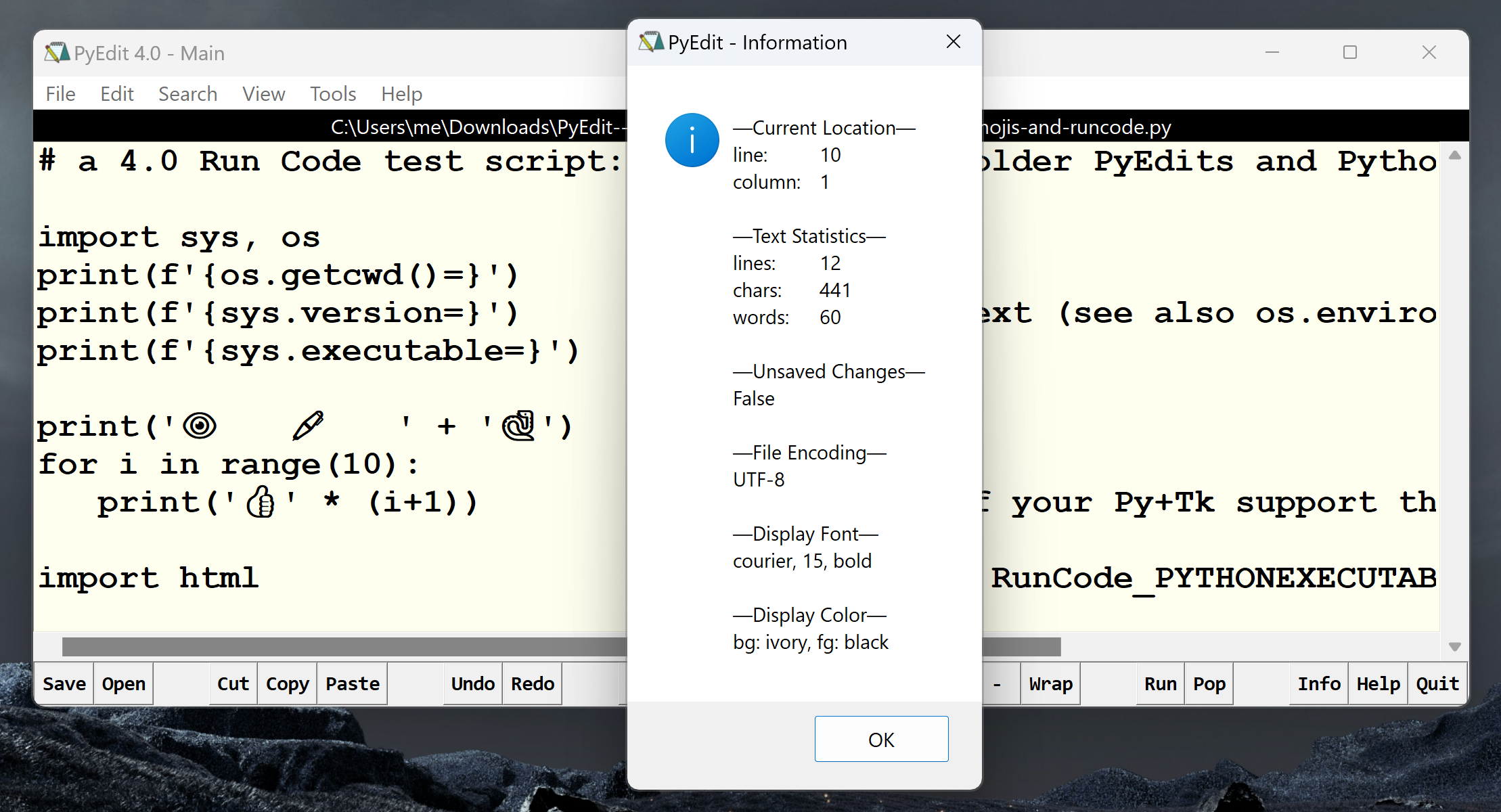Click the 'chars: 441' statistic
This screenshot has height=812, width=1501.
(792, 290)
